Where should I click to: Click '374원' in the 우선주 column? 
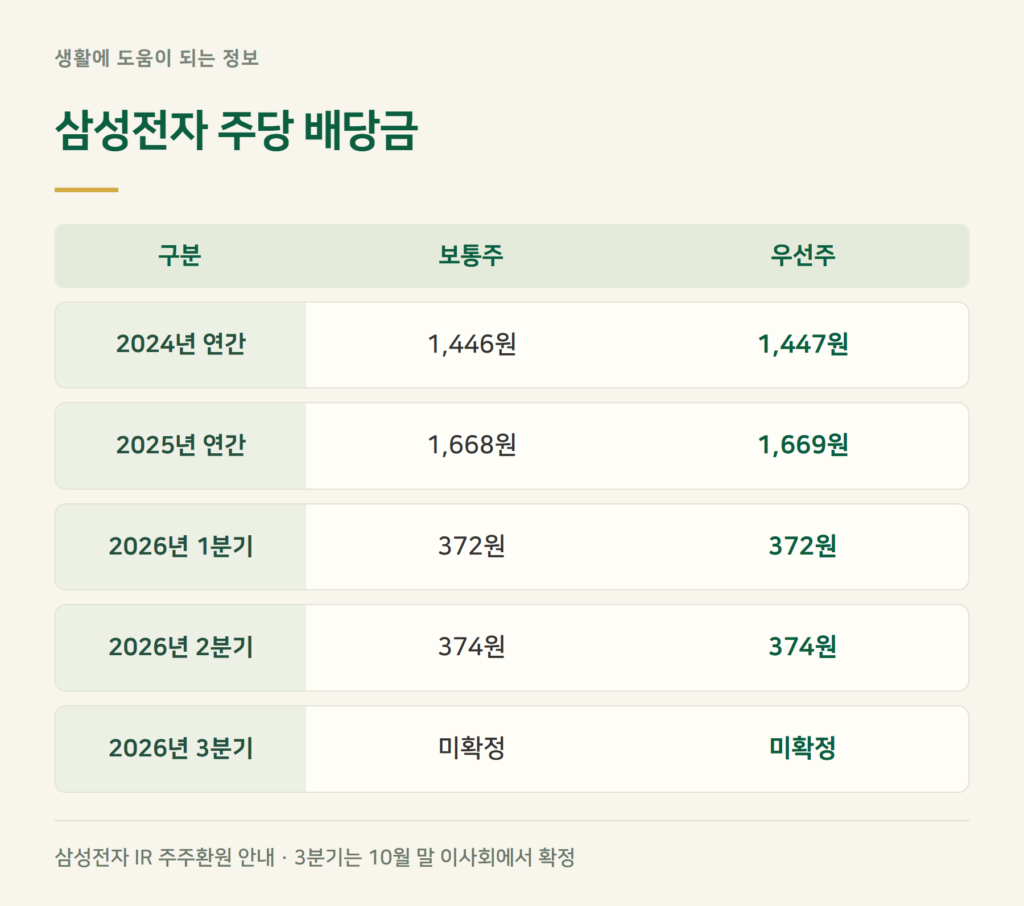point(803,647)
